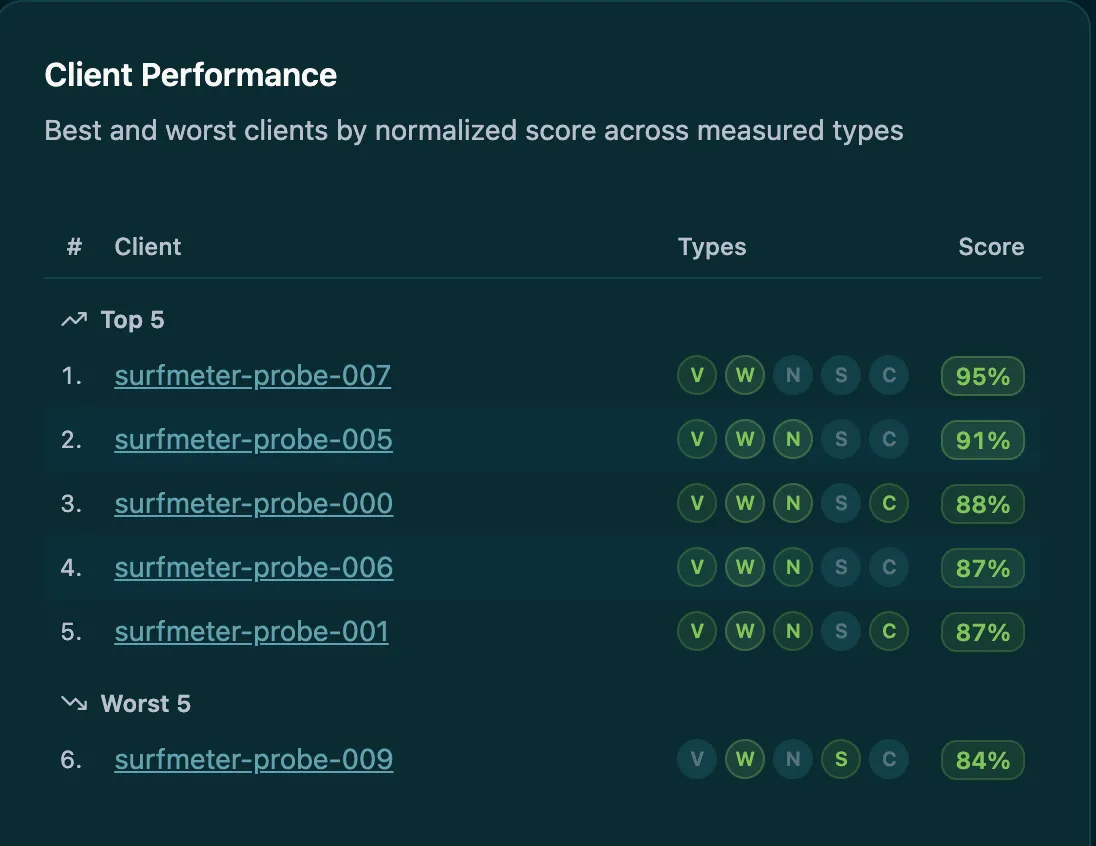1096x846 pixels.
Task: Open the surfmeter-probe-009 client link
Action: [254, 759]
